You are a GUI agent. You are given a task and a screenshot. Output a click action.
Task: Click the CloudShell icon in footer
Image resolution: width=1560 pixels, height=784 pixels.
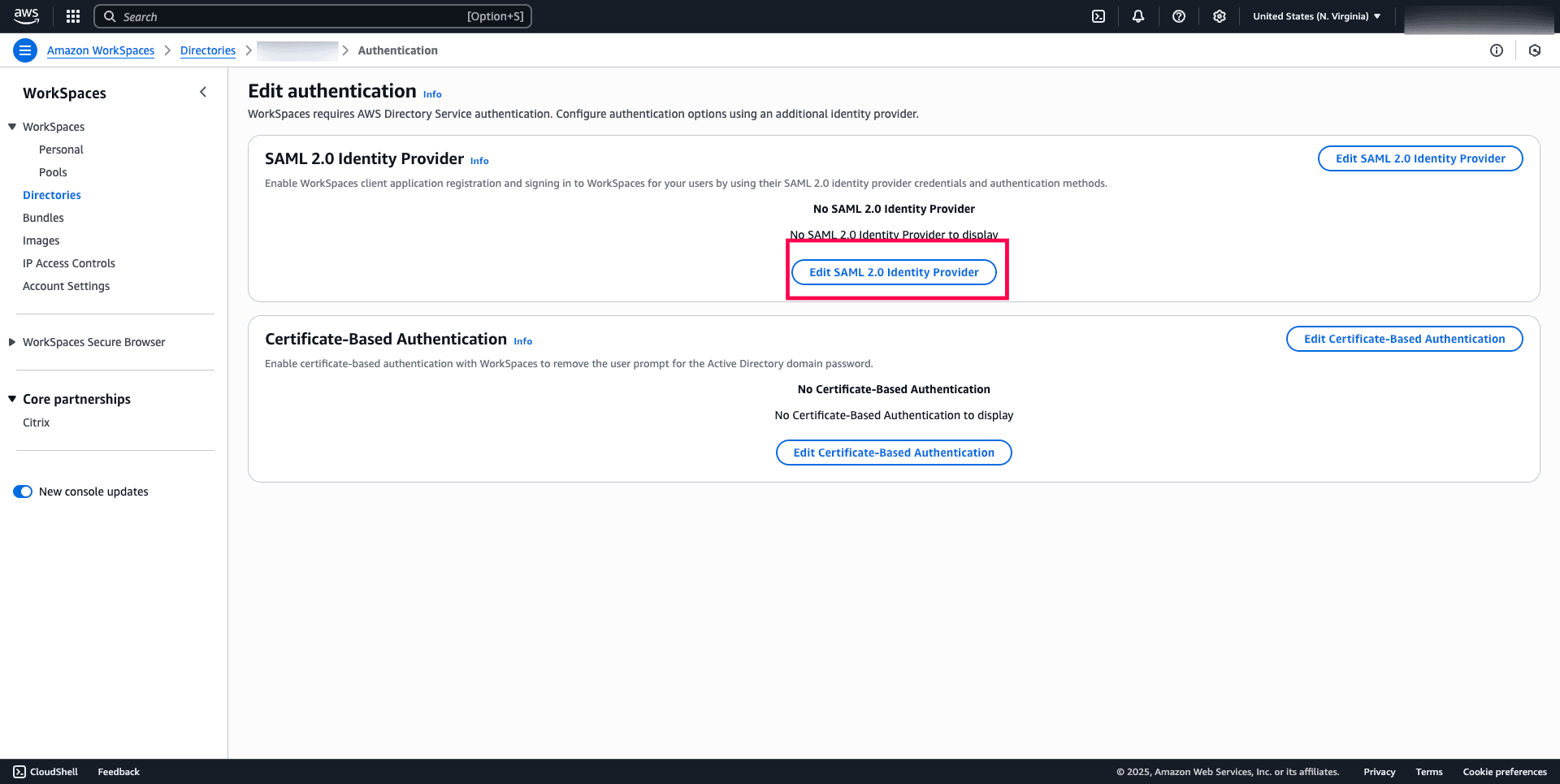pyautogui.click(x=19, y=772)
